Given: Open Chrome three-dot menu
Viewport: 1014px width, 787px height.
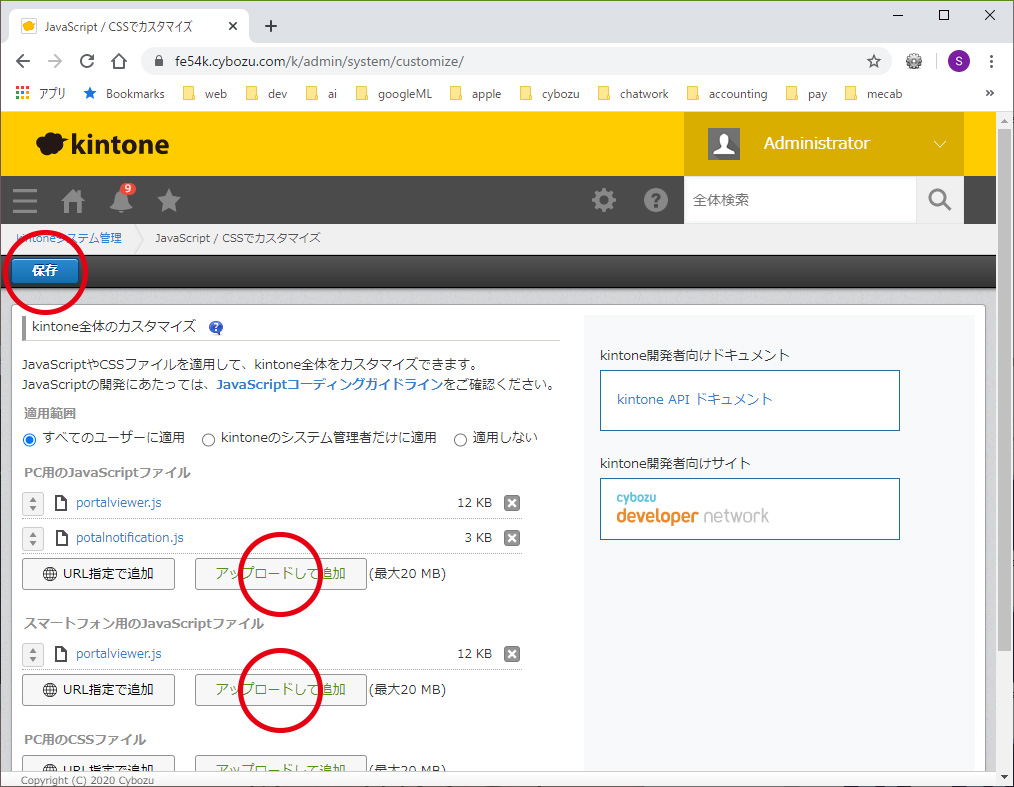Looking at the screenshot, I should coord(991,61).
